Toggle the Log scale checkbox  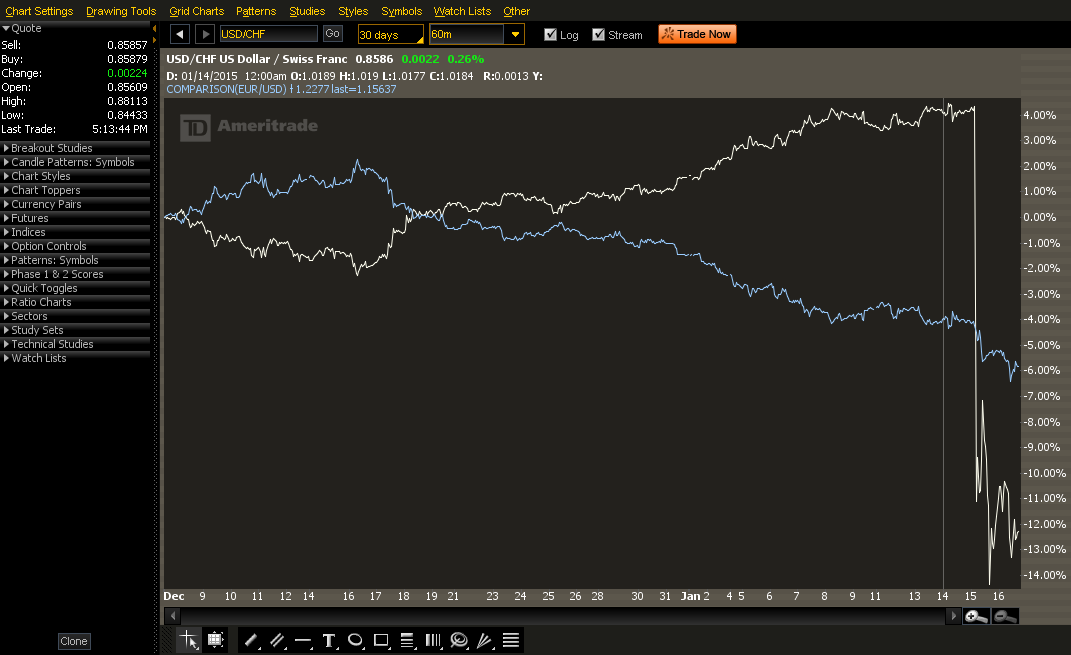click(x=550, y=34)
